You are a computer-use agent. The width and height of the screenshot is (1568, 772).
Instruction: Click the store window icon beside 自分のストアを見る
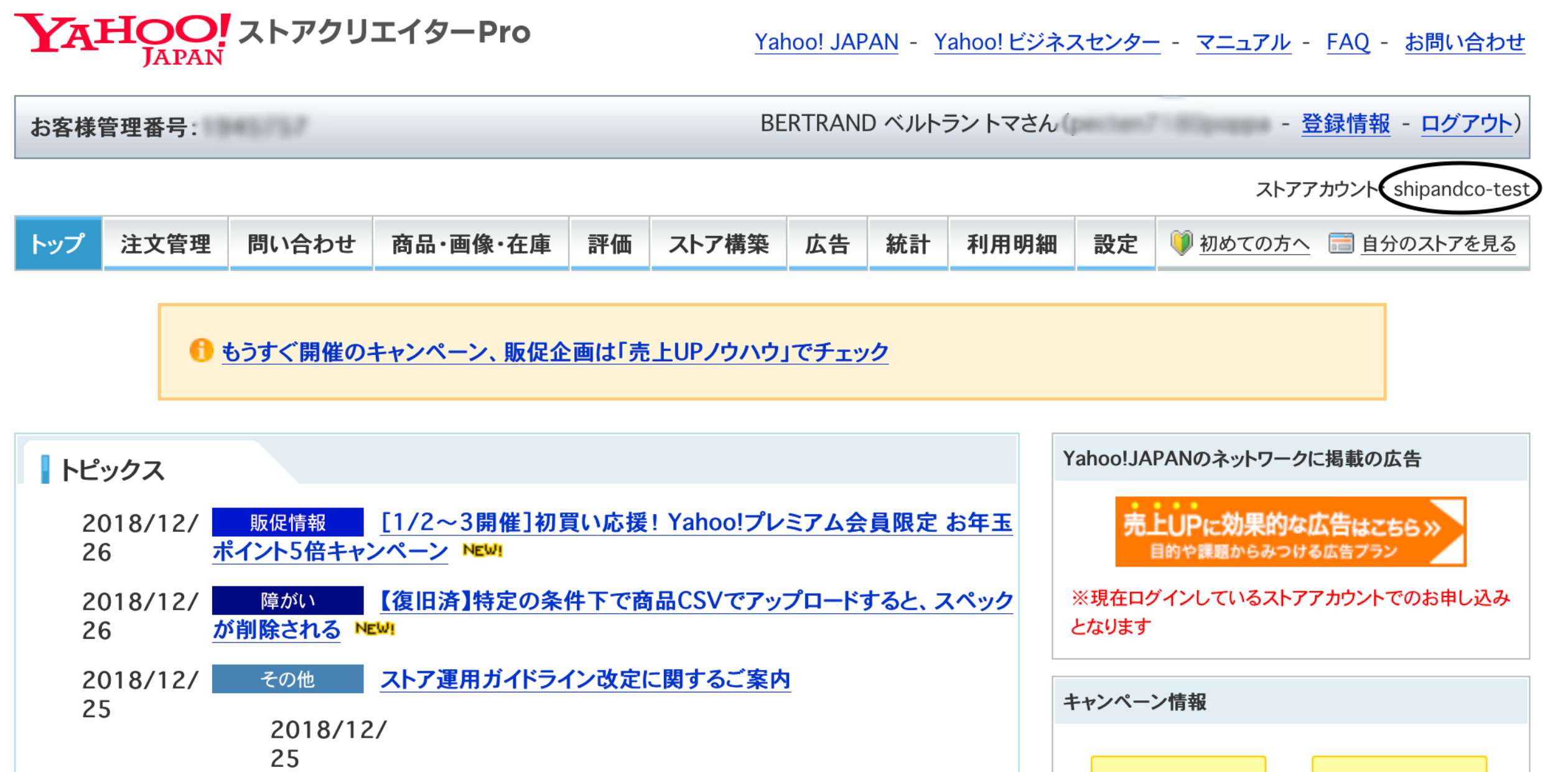(1341, 243)
